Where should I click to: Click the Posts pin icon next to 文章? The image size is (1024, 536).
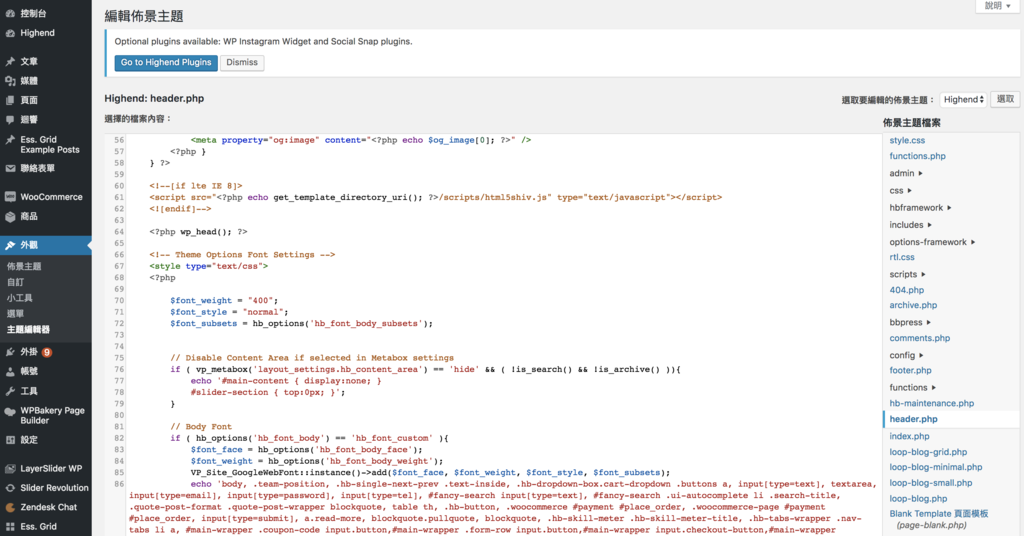point(10,61)
